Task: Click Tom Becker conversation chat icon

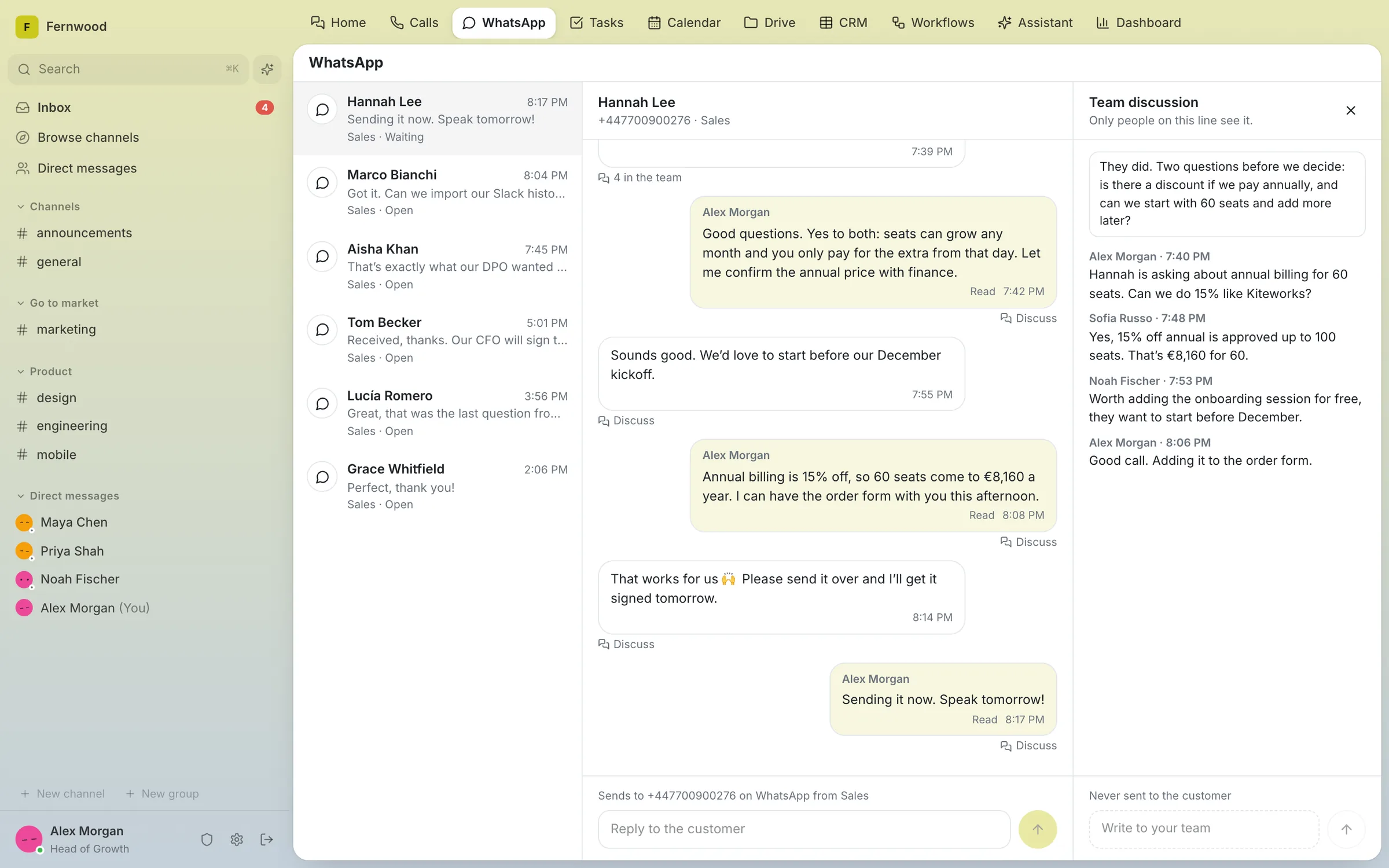Action: coord(322,330)
